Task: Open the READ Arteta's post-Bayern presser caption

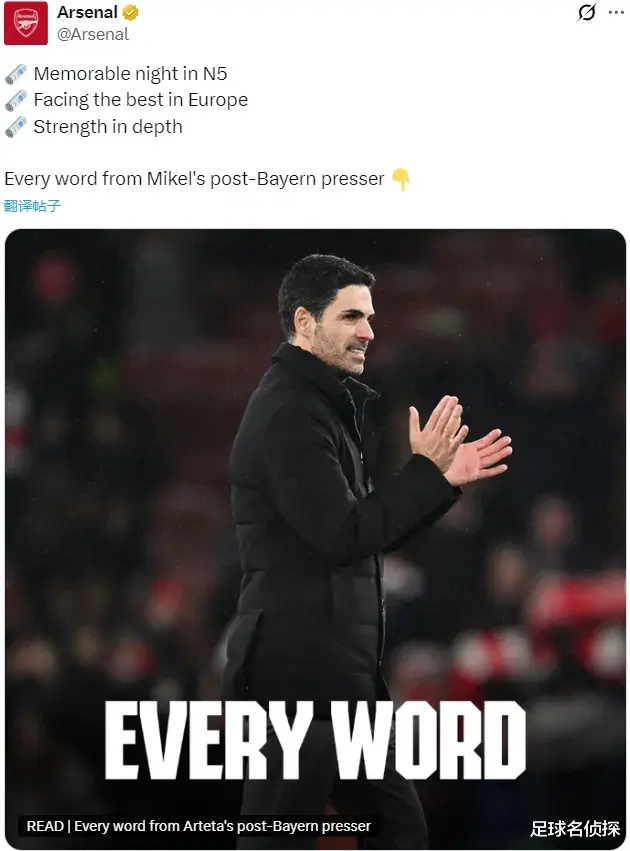Action: pyautogui.click(x=199, y=826)
